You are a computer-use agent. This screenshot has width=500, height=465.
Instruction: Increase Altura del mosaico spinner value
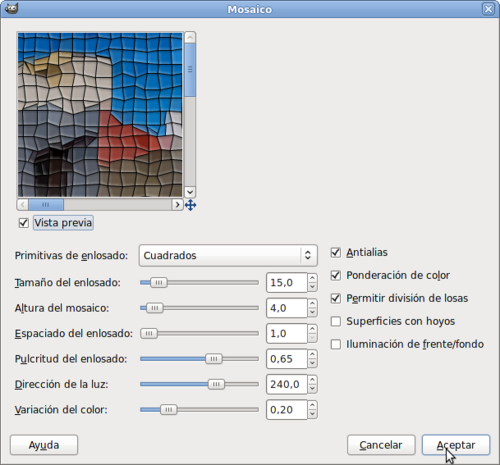(312, 303)
